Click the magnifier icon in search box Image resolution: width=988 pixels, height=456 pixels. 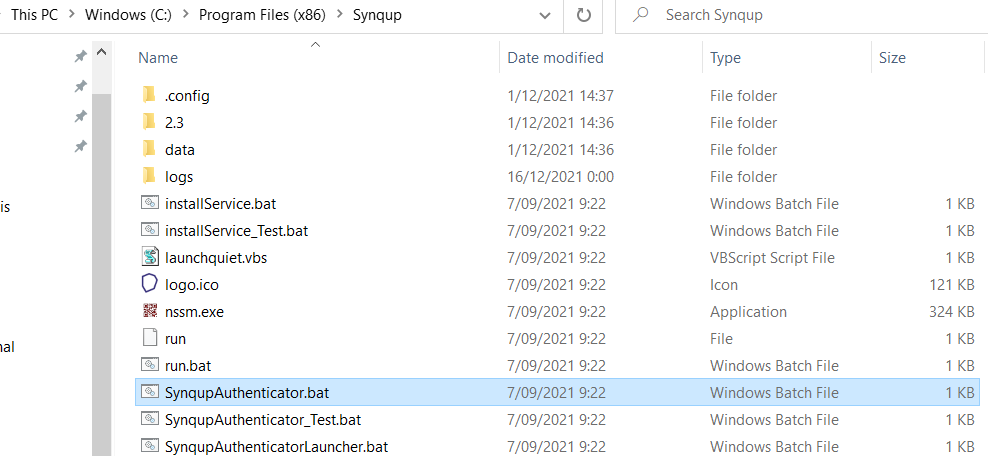[x=640, y=14]
